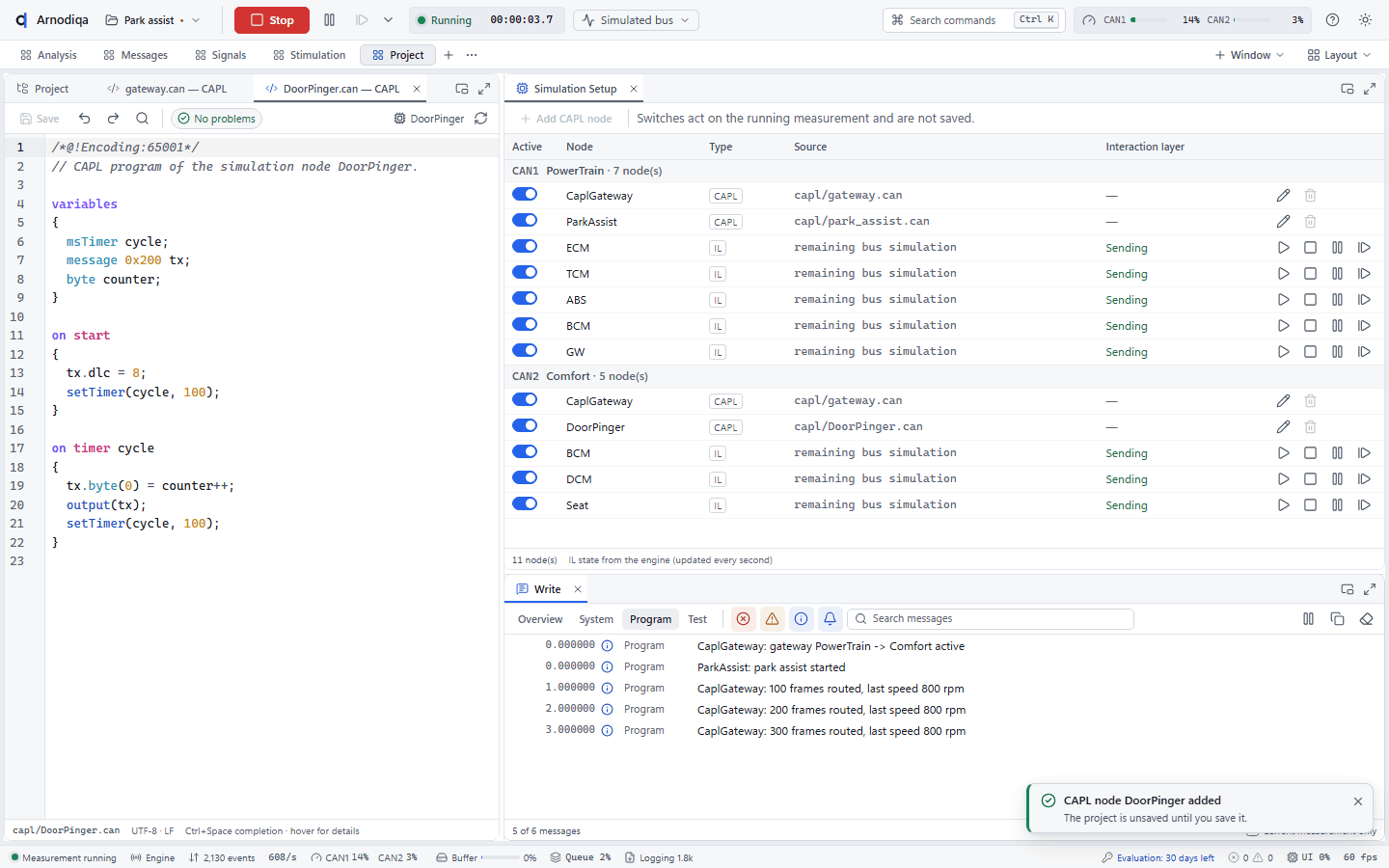Open the Simulated bus dropdown
Viewport: 1389px width, 868px height.
[636, 20]
